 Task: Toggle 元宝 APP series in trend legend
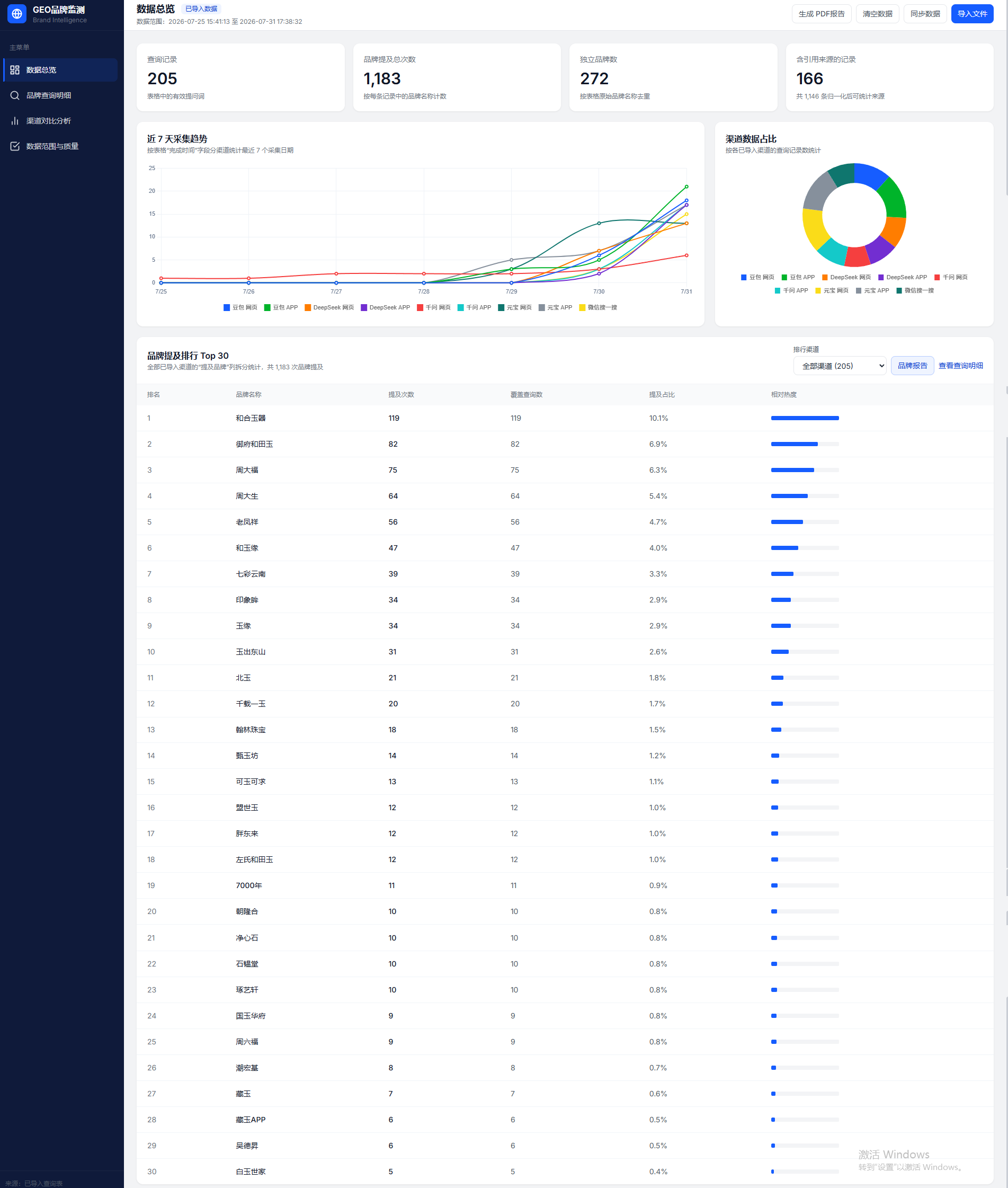[556, 307]
